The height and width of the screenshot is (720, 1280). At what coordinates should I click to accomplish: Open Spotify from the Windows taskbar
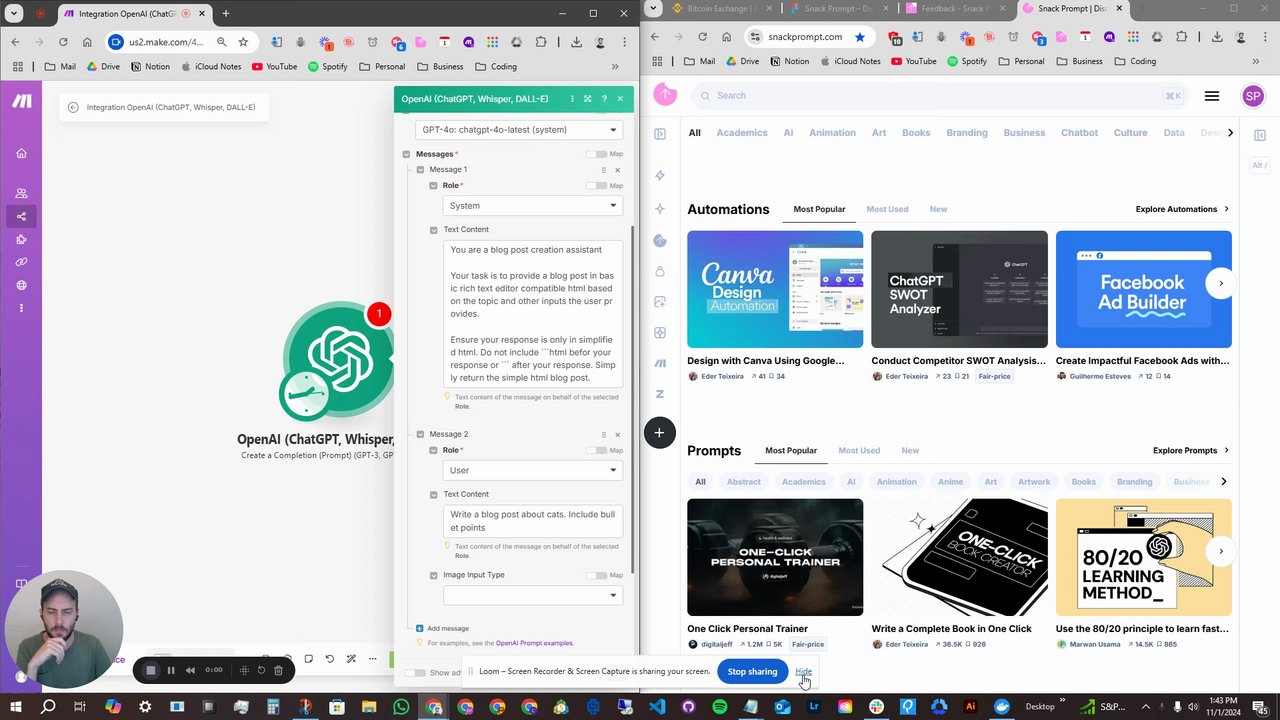coord(719,707)
